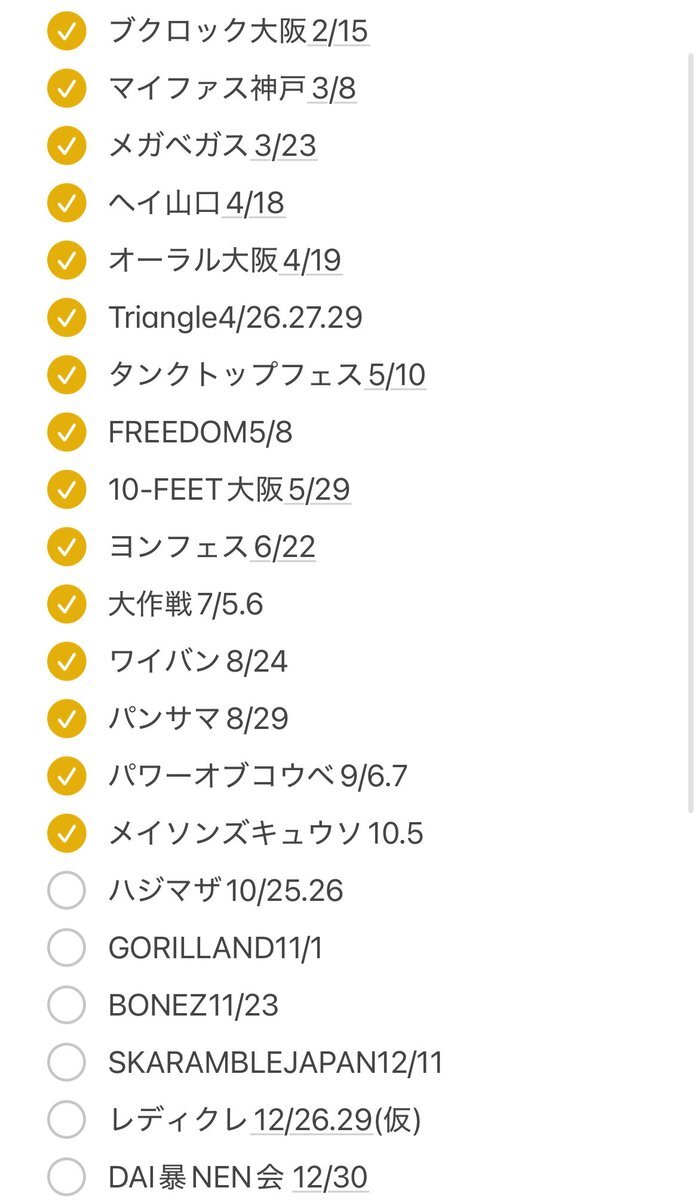699x1200 pixels.
Task: Check off the BONEZ 11/23 item
Action: pos(66,1005)
